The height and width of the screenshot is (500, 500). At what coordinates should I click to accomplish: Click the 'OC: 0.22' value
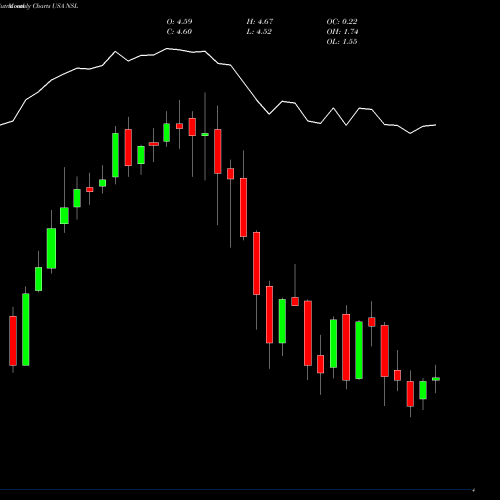tap(342, 22)
